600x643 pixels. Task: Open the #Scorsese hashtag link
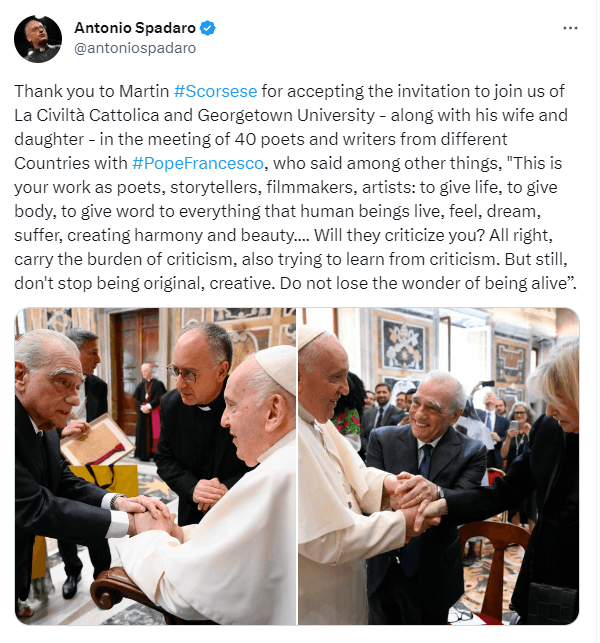[x=215, y=91]
